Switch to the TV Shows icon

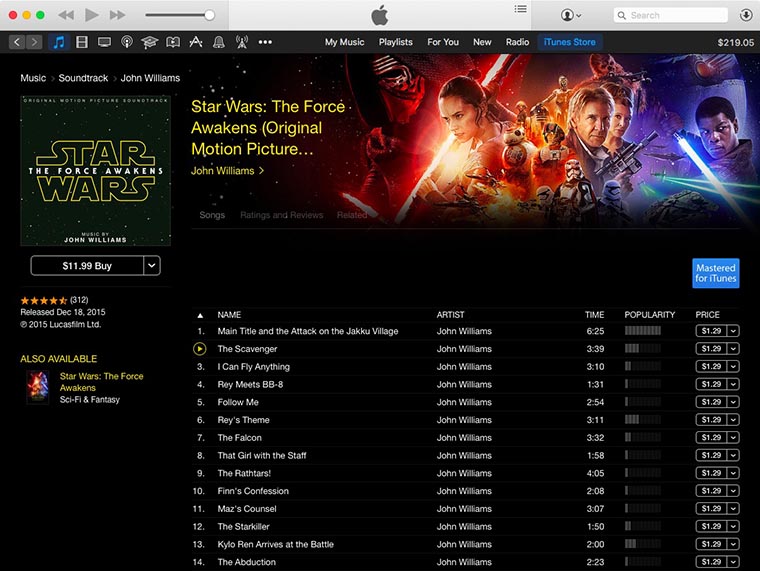pos(104,42)
